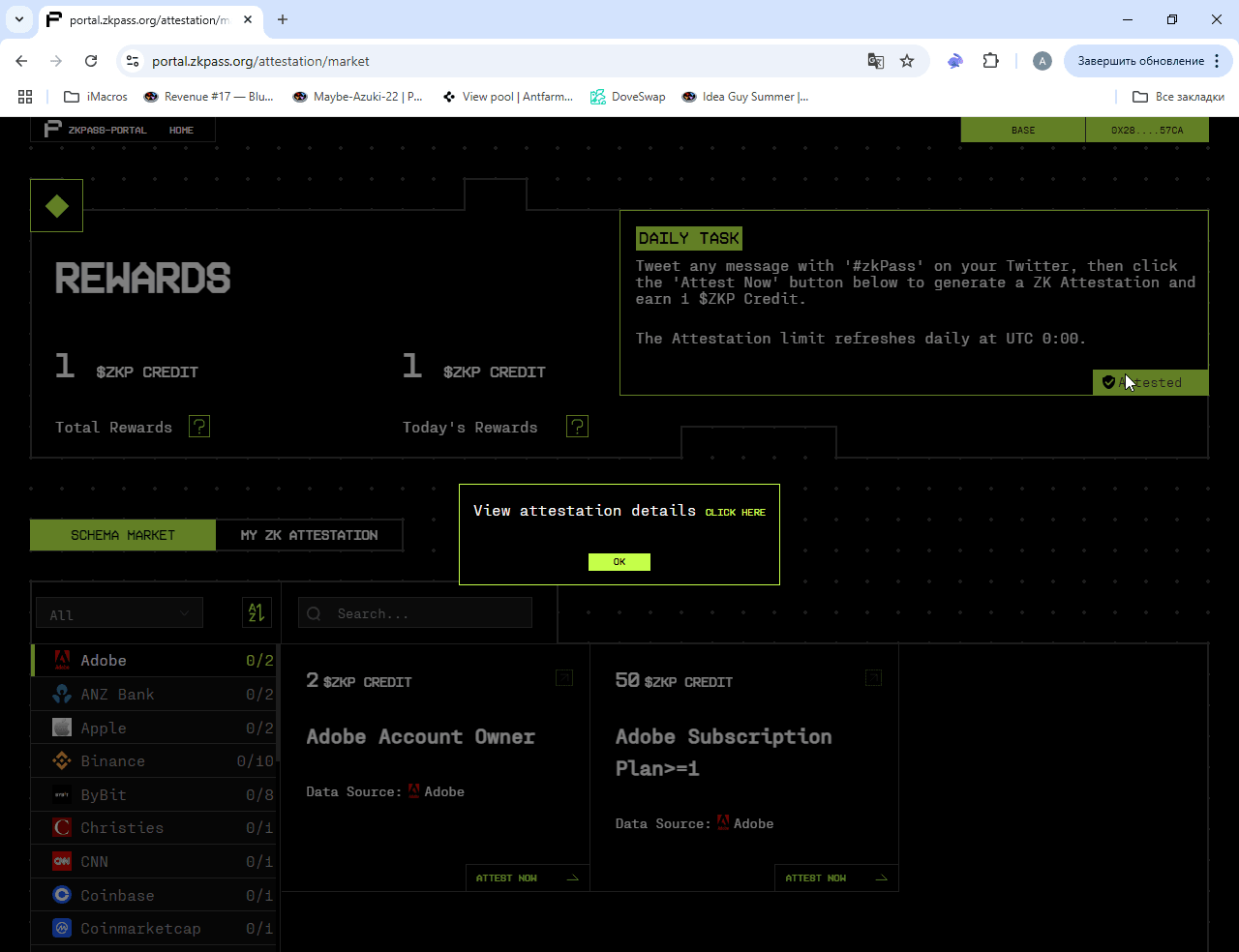Viewport: 1239px width, 952px height.
Task: Focus the schema Search field
Action: 415,613
